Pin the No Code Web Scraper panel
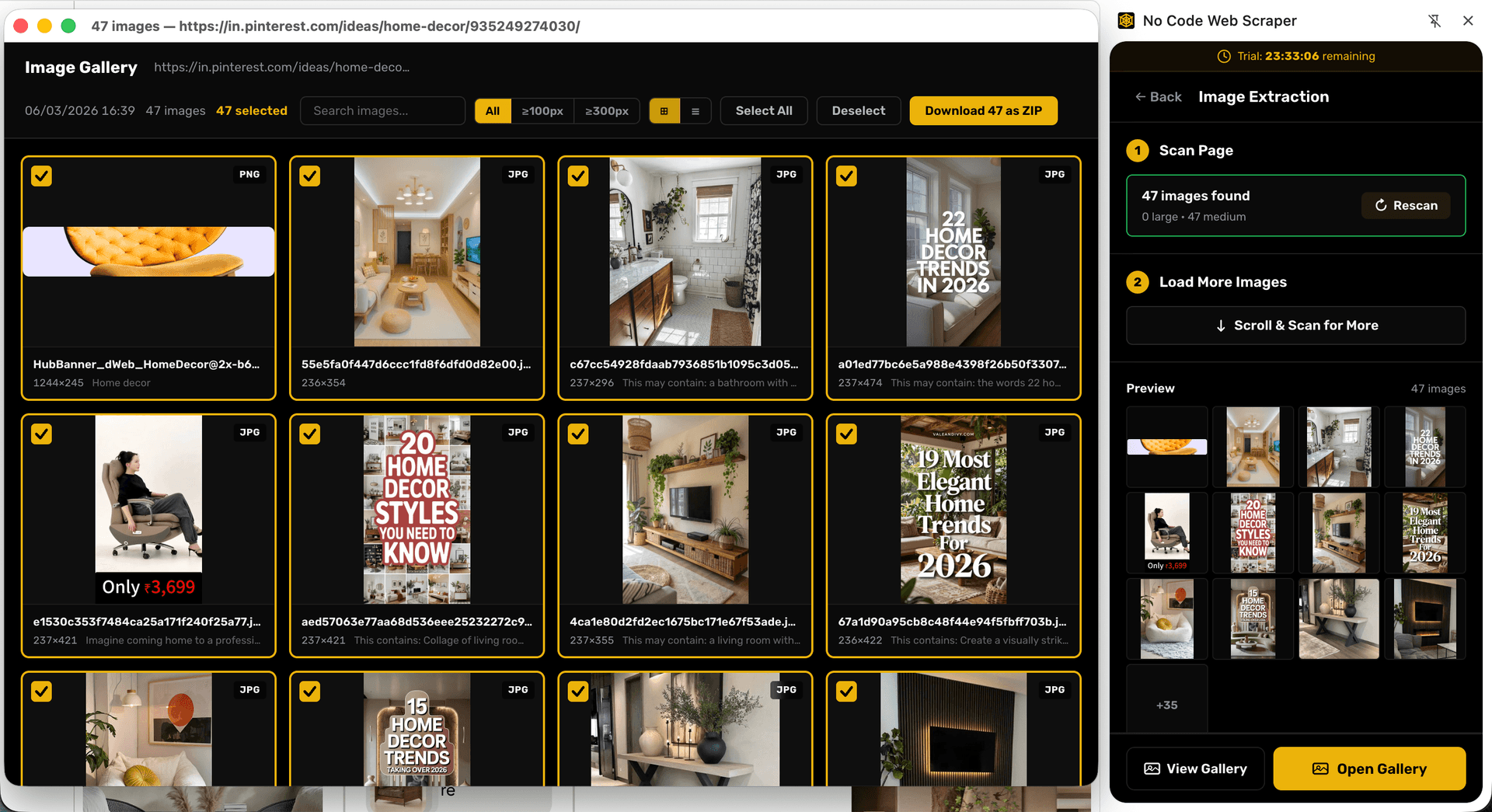The image size is (1492, 812). click(1434, 21)
